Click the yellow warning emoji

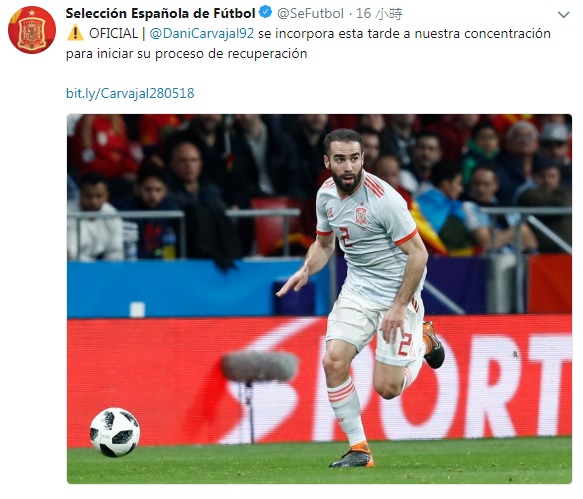pos(75,33)
